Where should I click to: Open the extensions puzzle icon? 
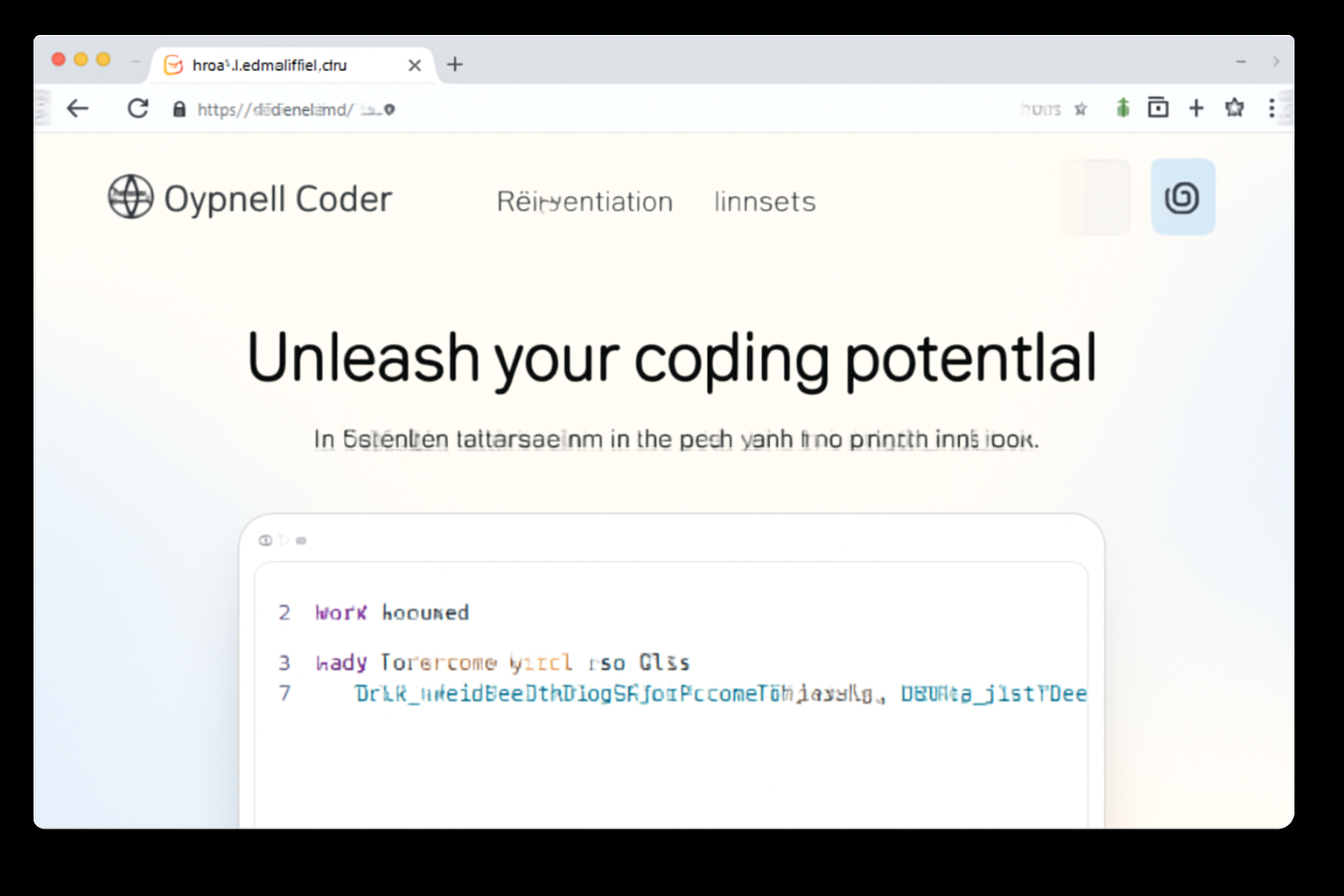click(1235, 108)
